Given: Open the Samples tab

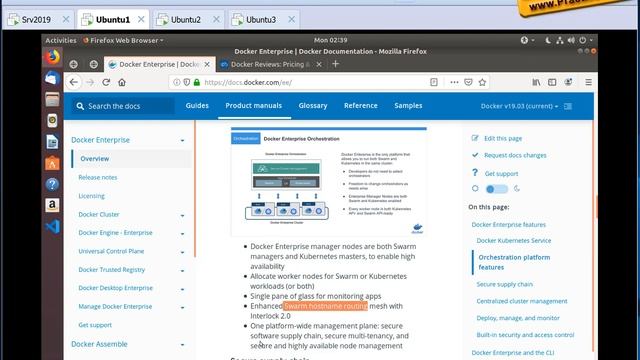Looking at the screenshot, I should click(408, 106).
